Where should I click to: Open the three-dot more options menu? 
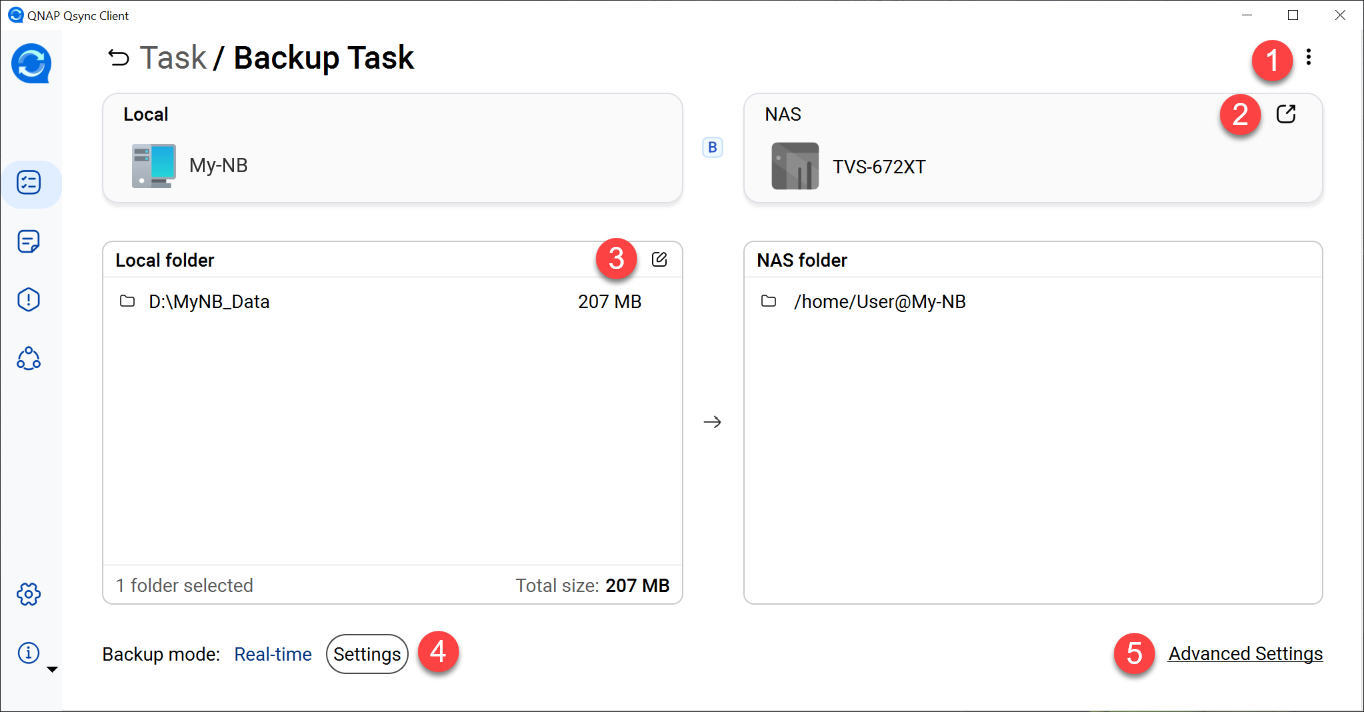click(x=1308, y=58)
